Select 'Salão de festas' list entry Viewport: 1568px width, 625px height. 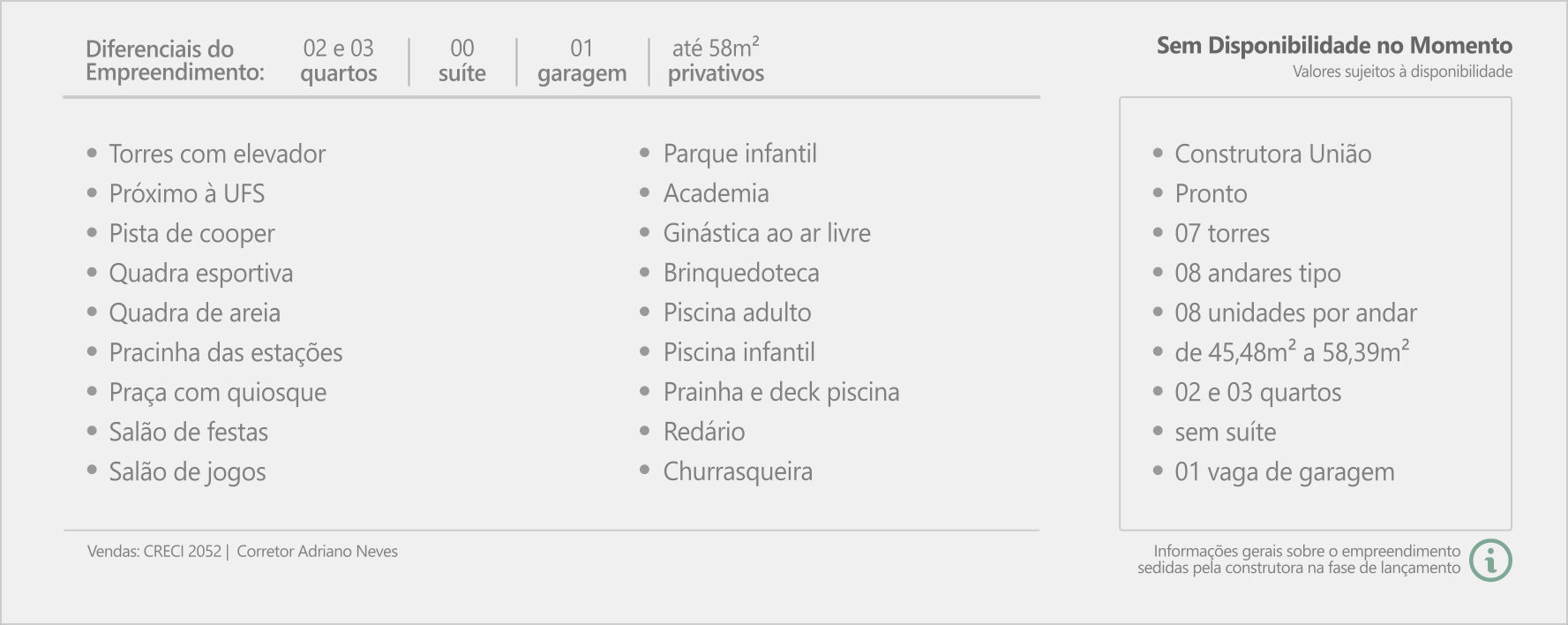tap(189, 432)
